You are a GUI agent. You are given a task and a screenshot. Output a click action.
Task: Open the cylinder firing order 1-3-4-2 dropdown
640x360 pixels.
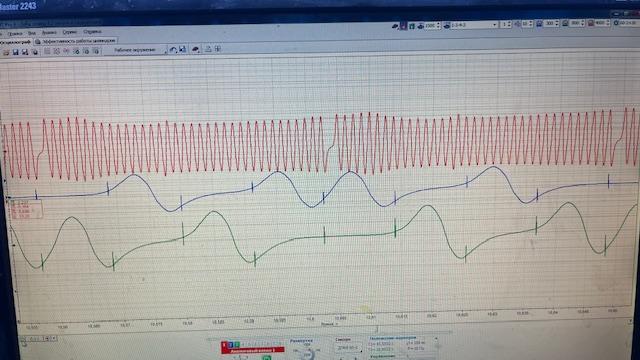473,25
